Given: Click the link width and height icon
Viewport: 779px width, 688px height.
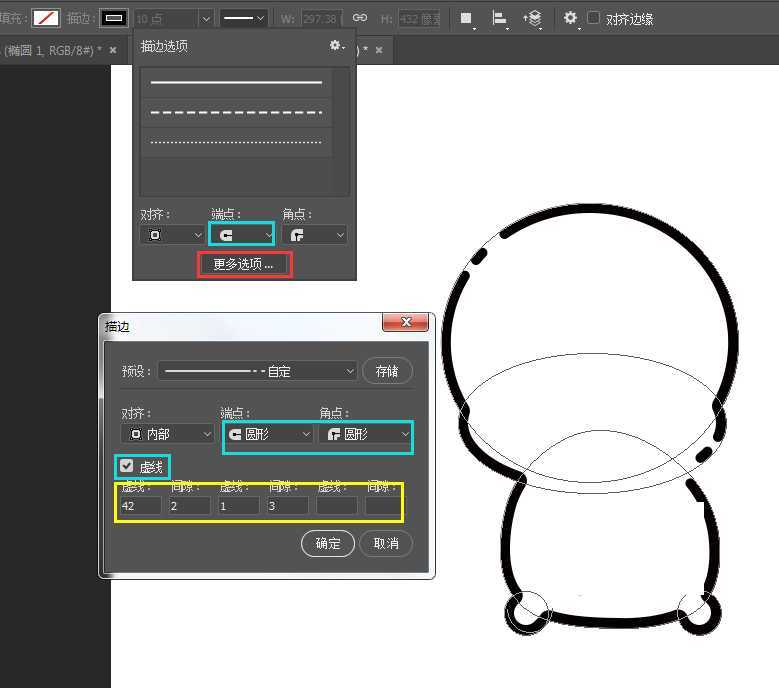Looking at the screenshot, I should pyautogui.click(x=359, y=18).
